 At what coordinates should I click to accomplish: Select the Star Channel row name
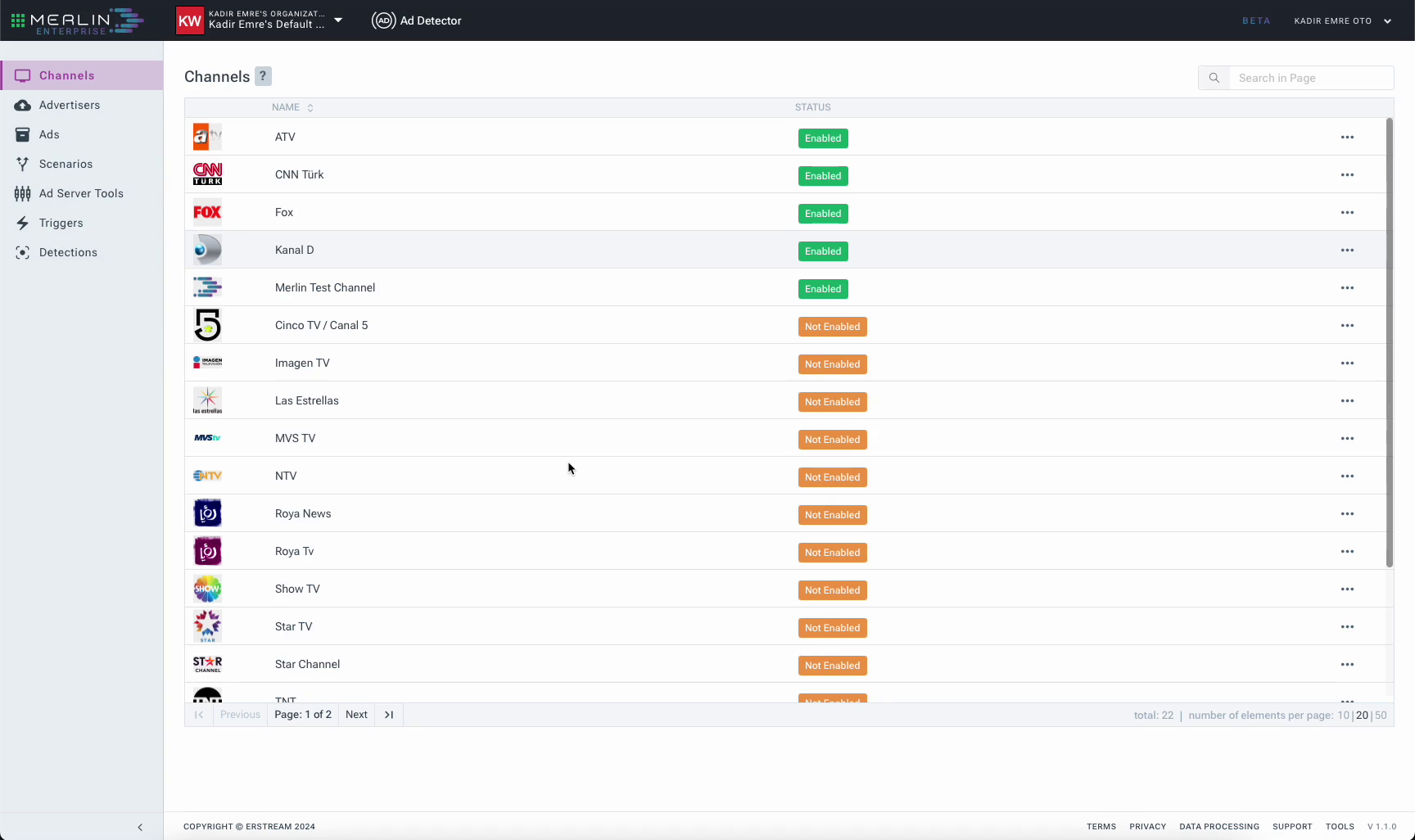pyautogui.click(x=307, y=664)
